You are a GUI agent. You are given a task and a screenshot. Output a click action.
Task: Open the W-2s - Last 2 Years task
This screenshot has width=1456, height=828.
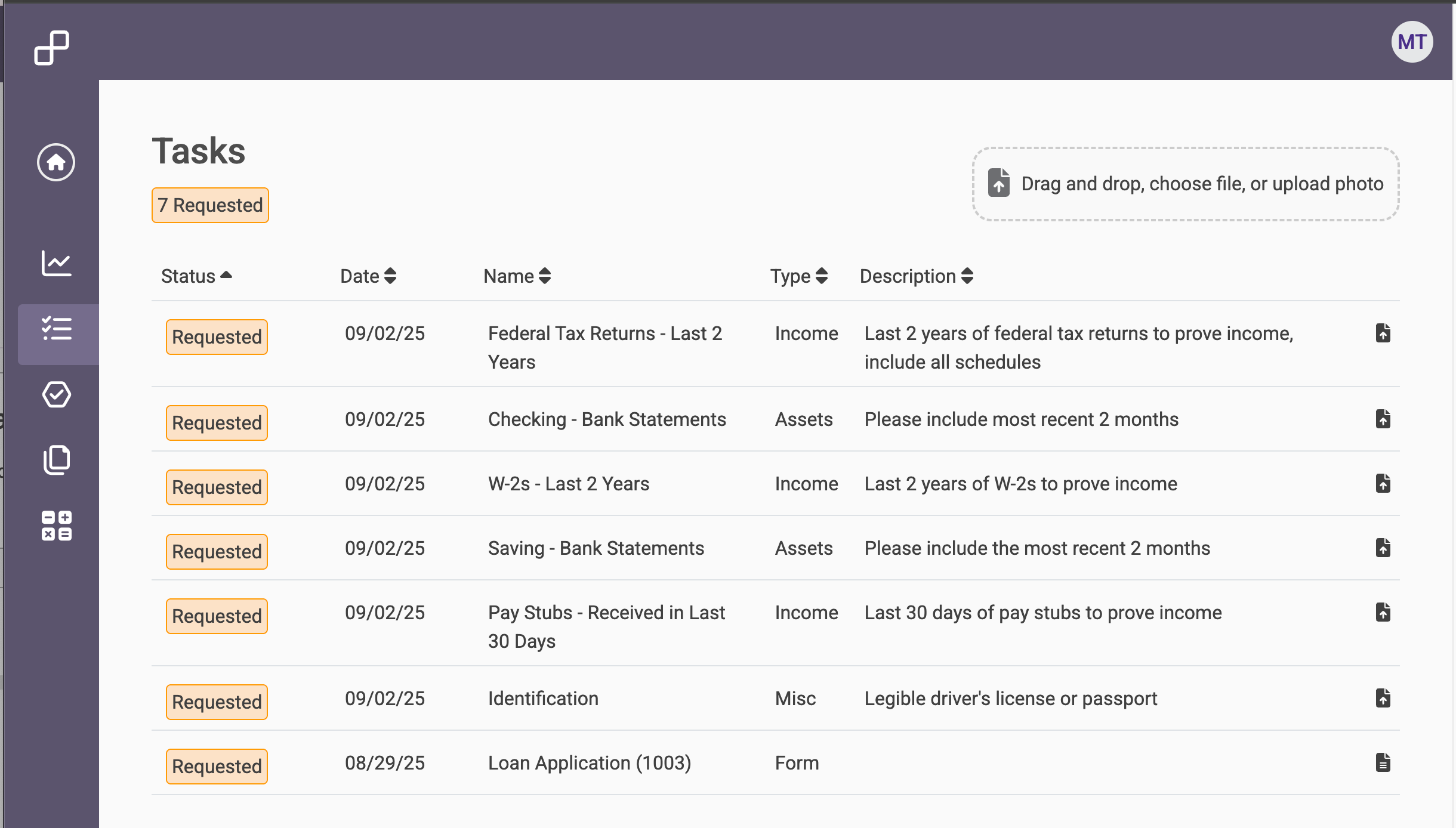[x=568, y=484]
